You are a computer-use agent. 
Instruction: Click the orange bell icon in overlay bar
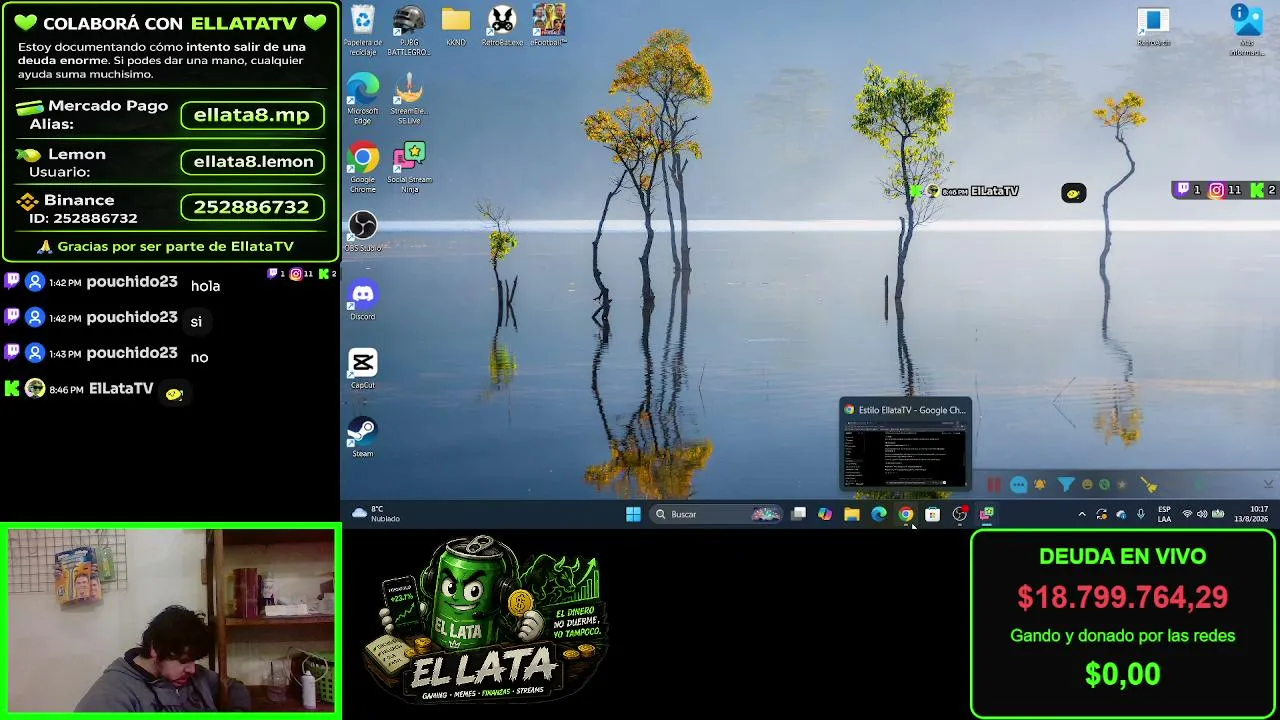coord(1040,485)
